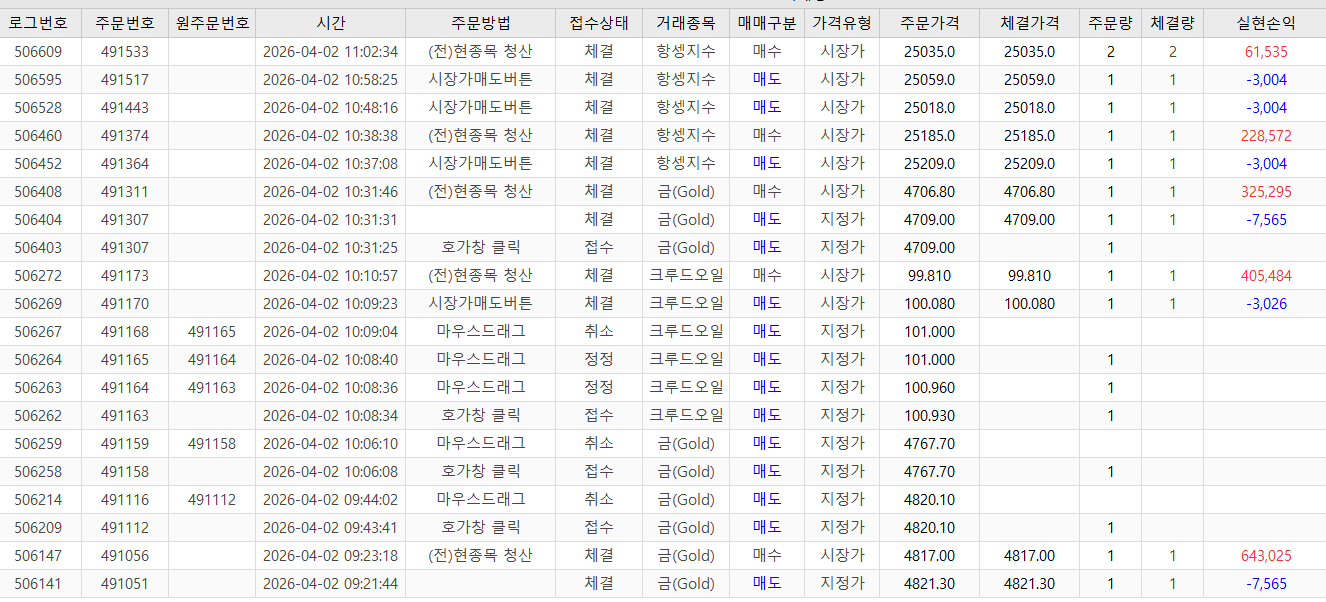Select fill price 4821.30 cell
Viewport: 1326px width, 602px height.
coord(1029,584)
